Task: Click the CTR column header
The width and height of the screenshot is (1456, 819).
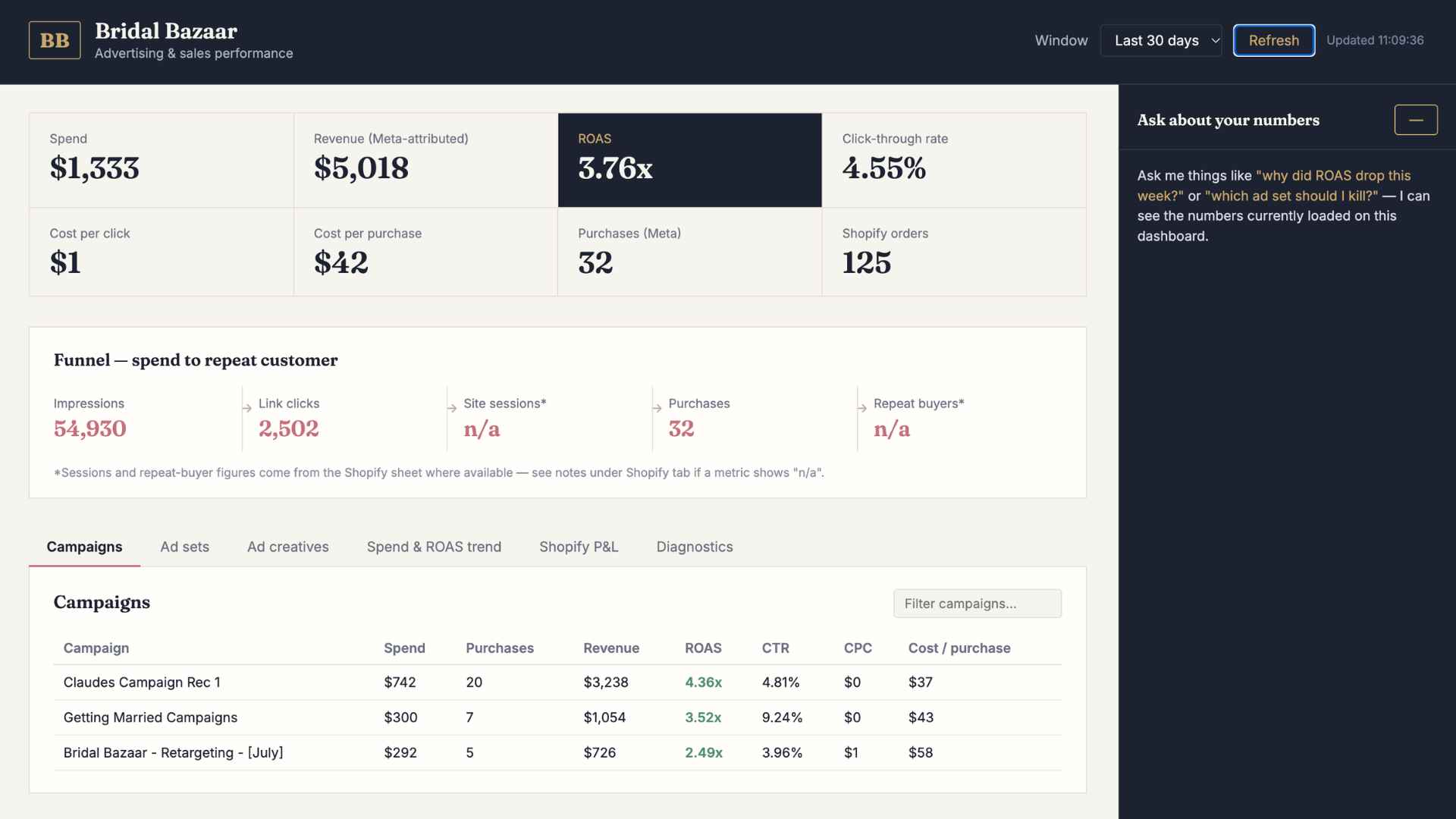Action: coord(776,648)
